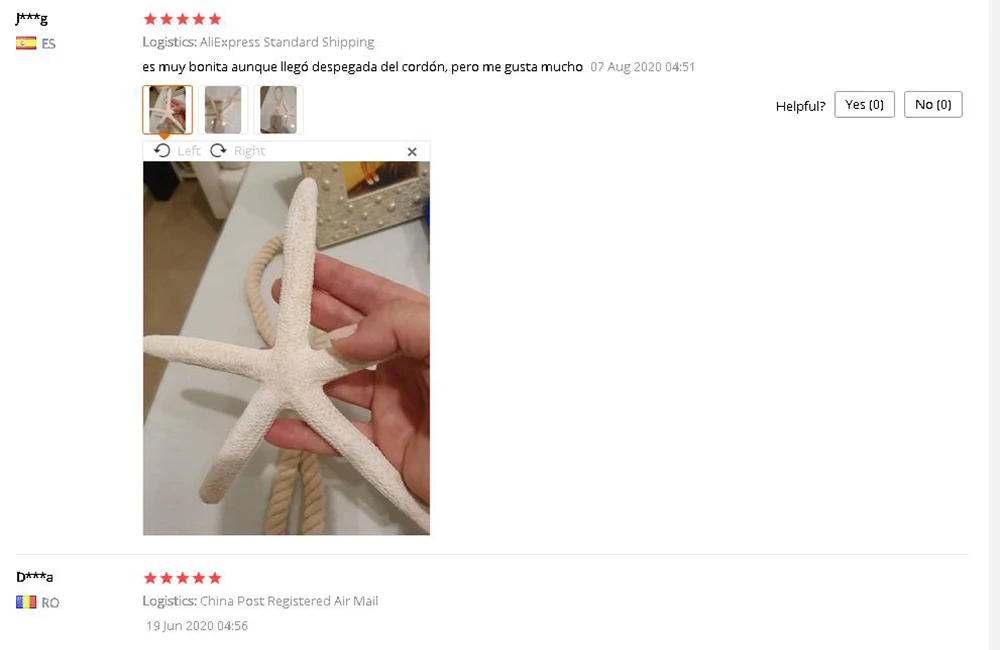Mark the review helpful with Yes (0)
Screen dimensions: 1000x650
864,105
